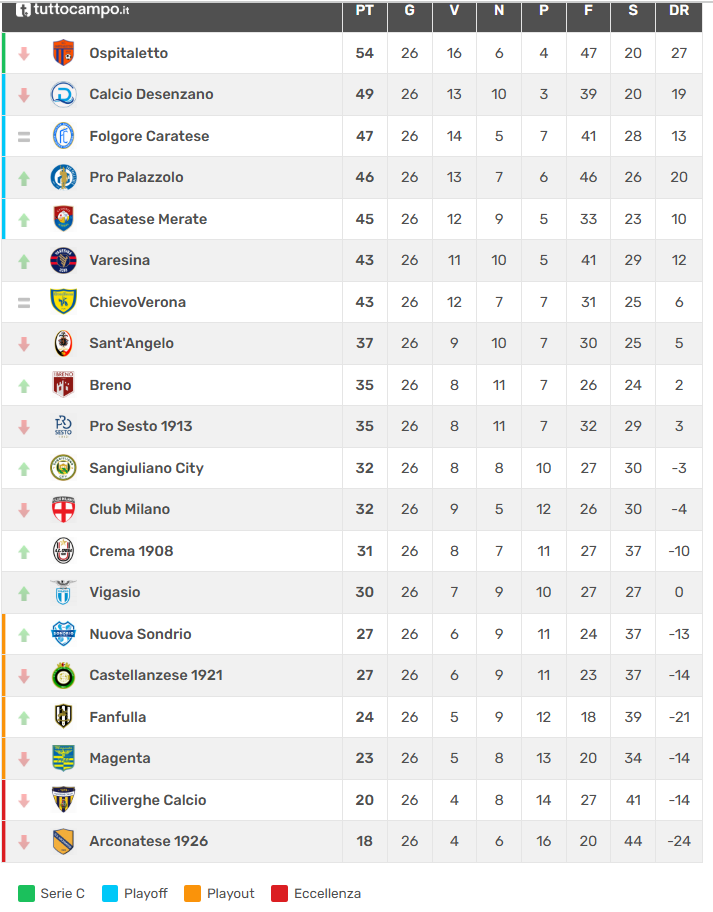Viewport: 713px width, 912px height.
Task: Click the Calcio Desenzano team crest
Action: (x=63, y=94)
